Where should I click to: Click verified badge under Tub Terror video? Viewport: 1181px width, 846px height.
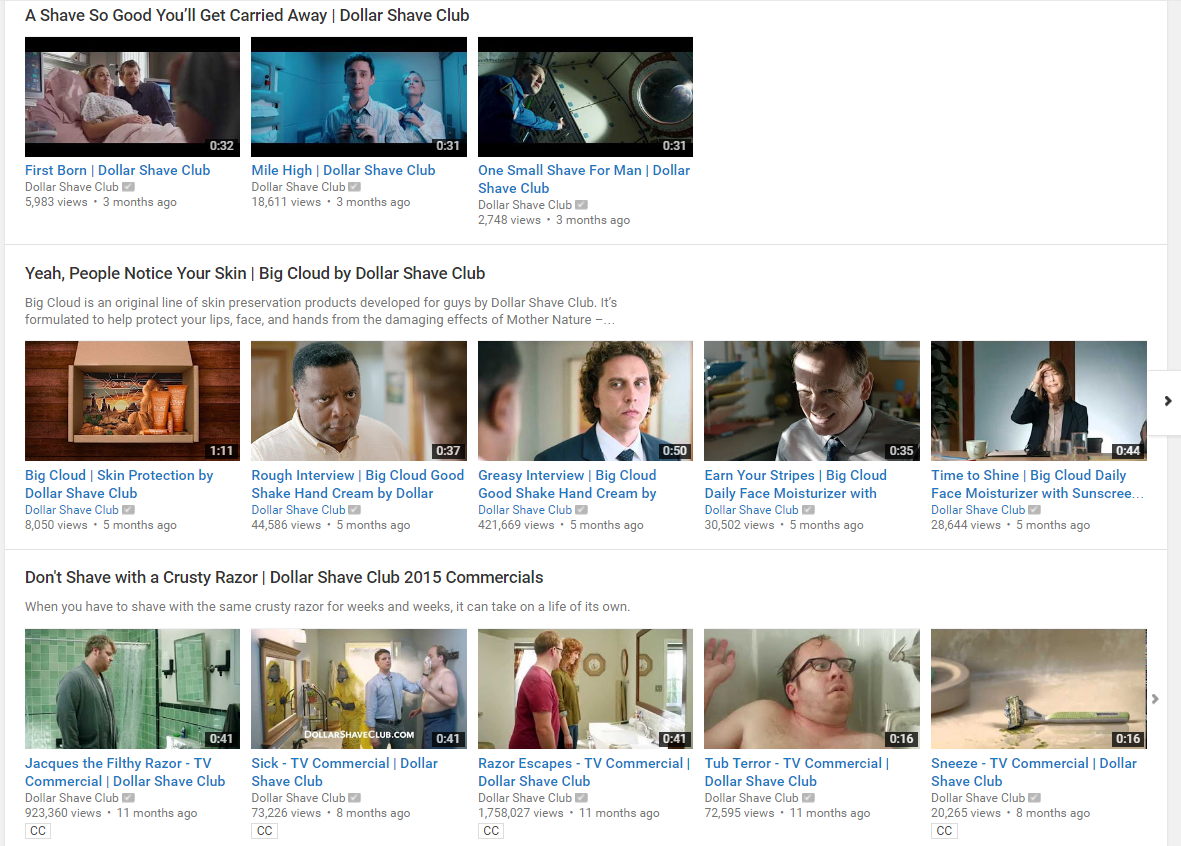[x=808, y=798]
